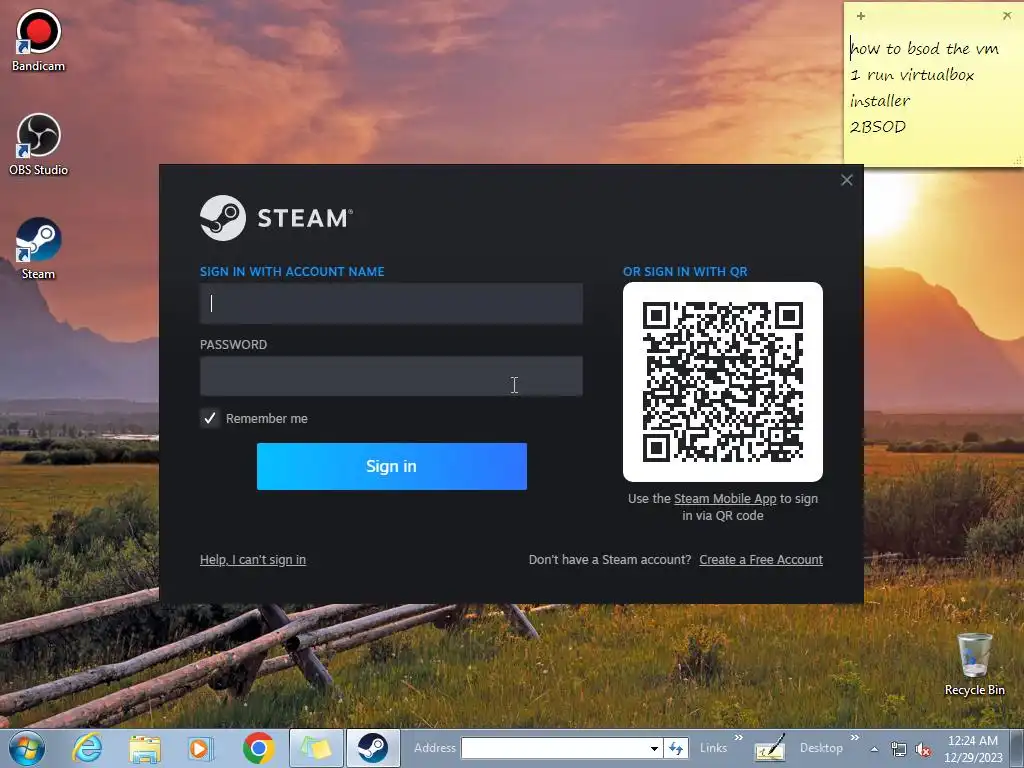This screenshot has width=1024, height=768.
Task: Launch Internet Explorer from the taskbar
Action: pos(88,748)
